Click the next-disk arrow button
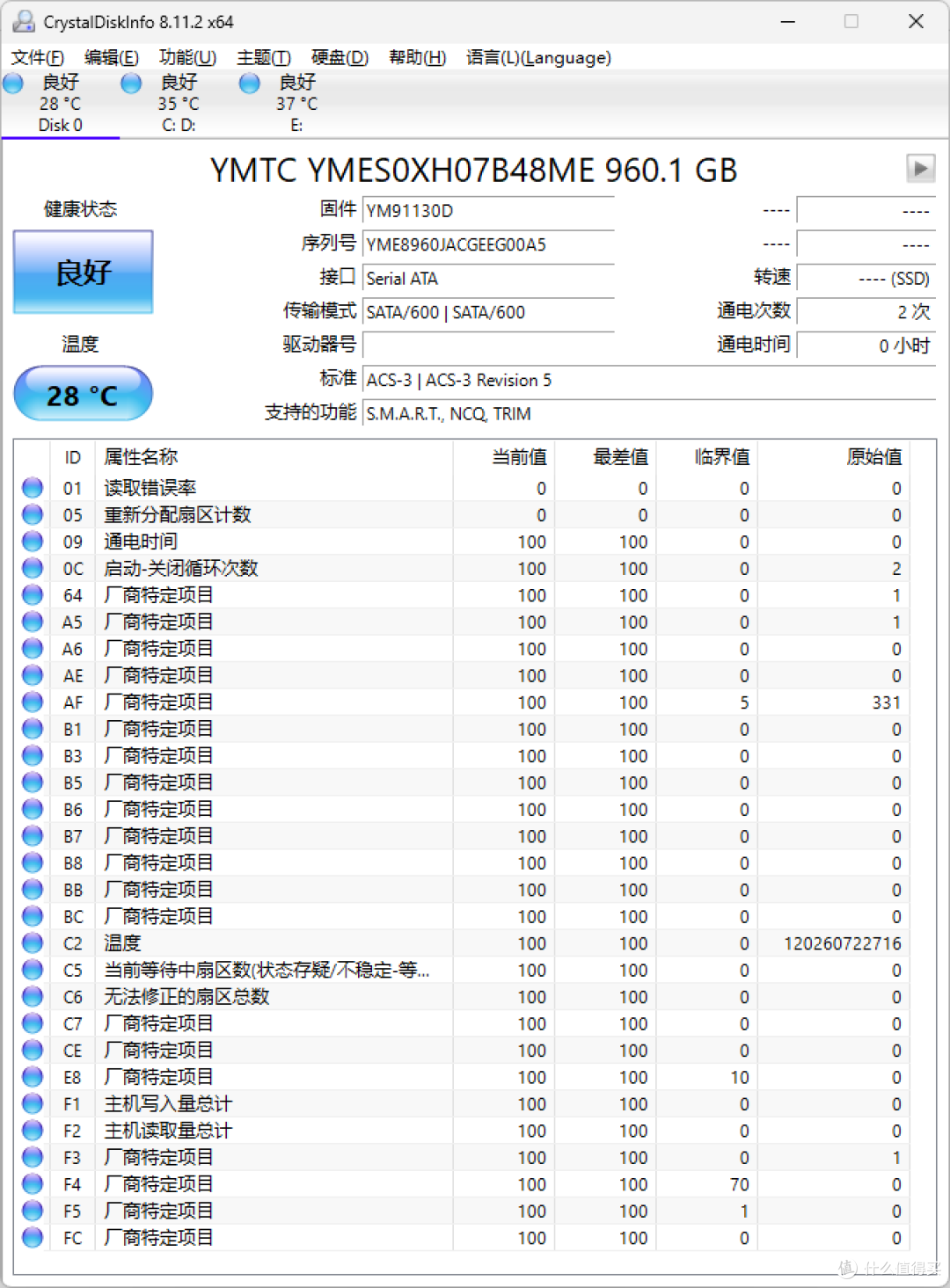Image resolution: width=950 pixels, height=1288 pixels. pos(920,167)
